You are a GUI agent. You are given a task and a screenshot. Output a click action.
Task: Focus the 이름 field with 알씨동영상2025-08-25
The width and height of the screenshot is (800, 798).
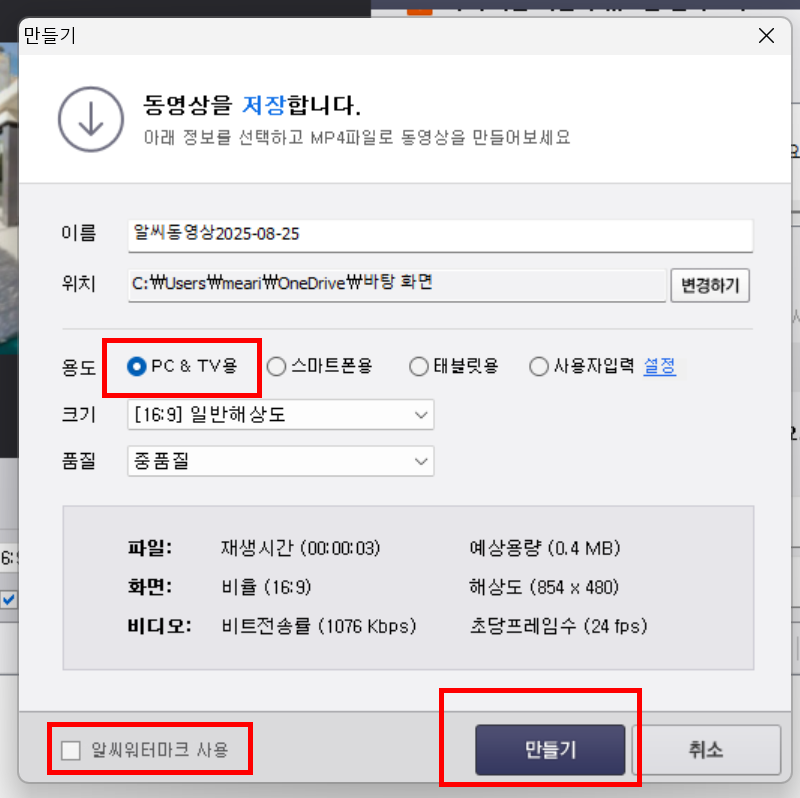[x=440, y=235]
